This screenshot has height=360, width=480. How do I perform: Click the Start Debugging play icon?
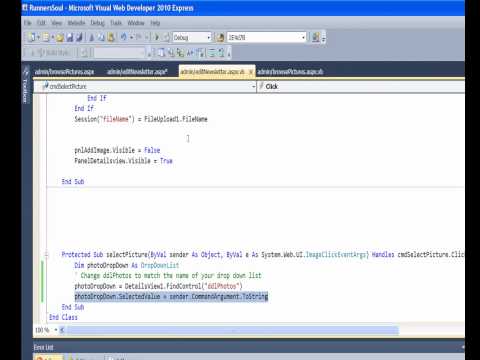[156, 37]
